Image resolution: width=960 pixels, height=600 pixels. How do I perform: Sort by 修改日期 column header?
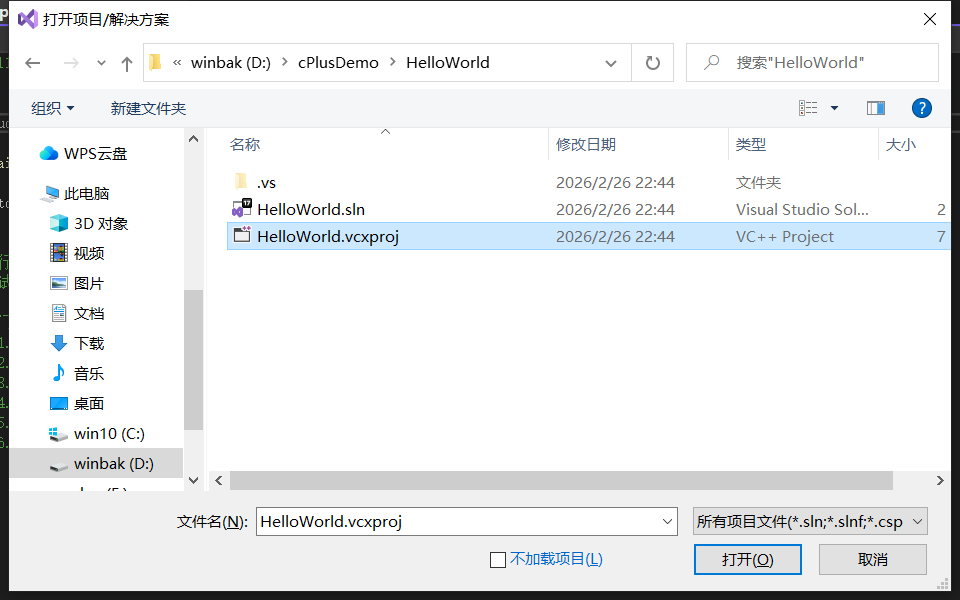click(x=585, y=144)
